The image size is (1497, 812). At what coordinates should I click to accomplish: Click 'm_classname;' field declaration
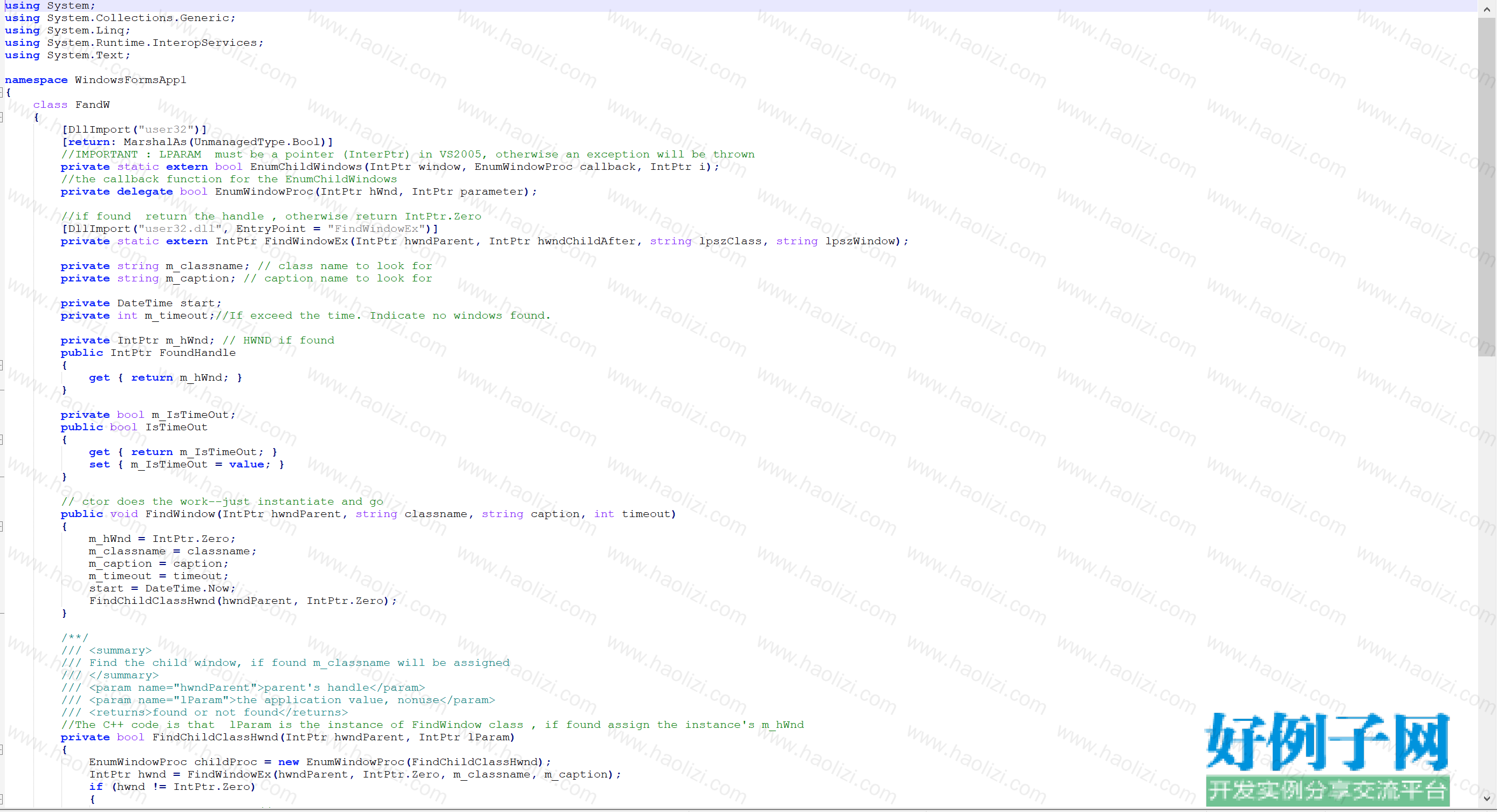208,266
